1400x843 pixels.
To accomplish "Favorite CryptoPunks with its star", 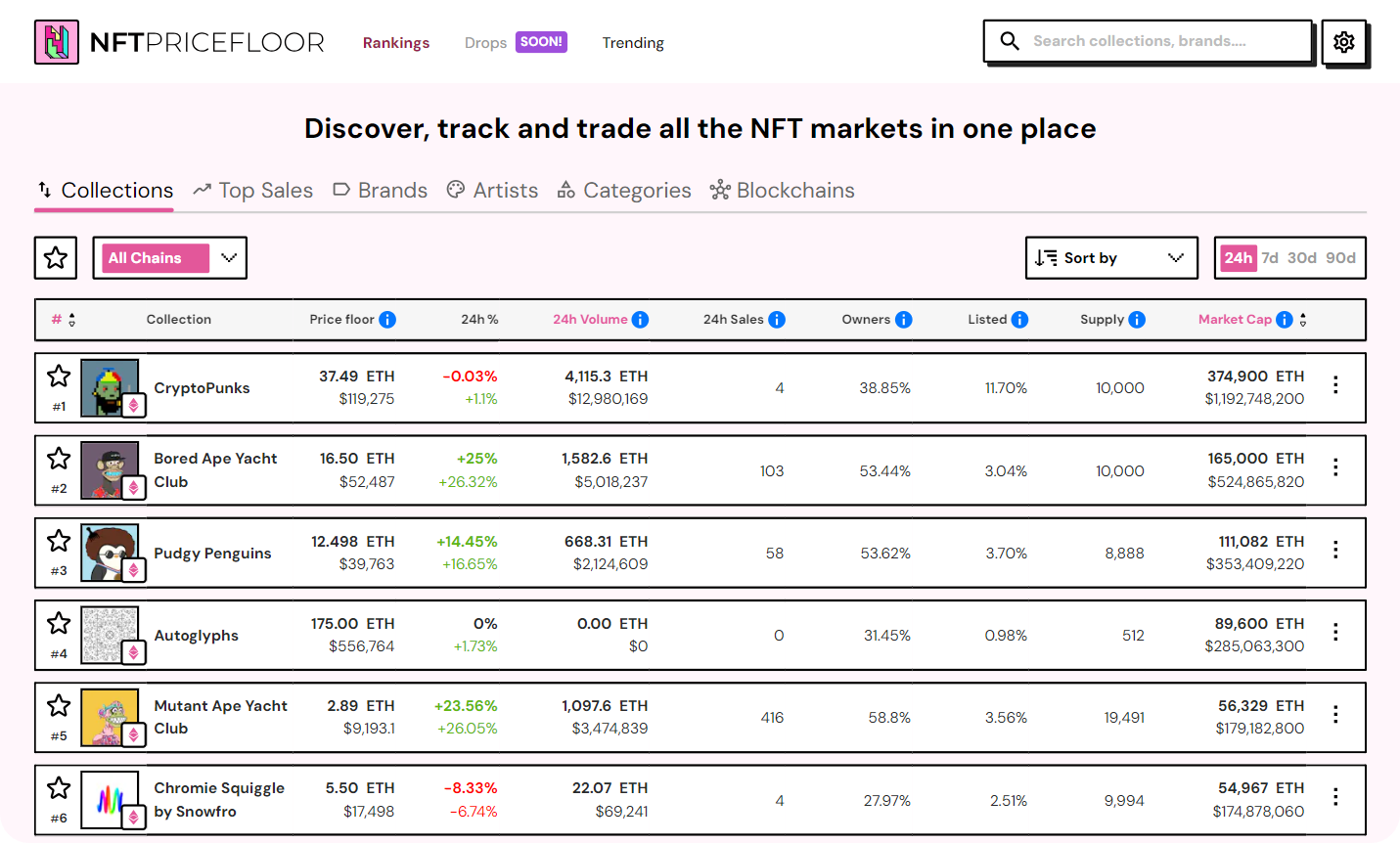I will point(59,376).
